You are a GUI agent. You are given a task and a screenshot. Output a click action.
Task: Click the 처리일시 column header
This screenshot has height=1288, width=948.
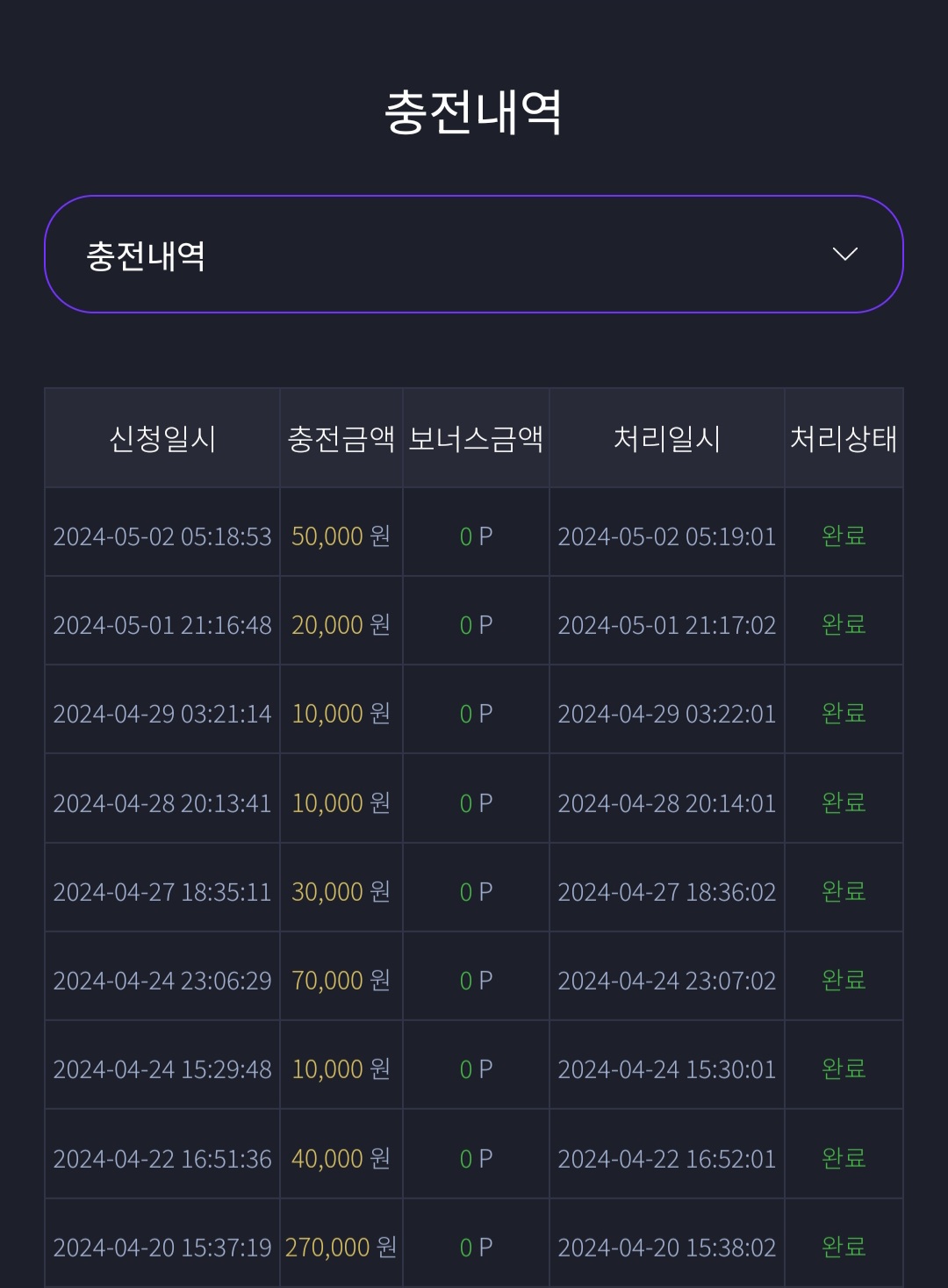(667, 438)
